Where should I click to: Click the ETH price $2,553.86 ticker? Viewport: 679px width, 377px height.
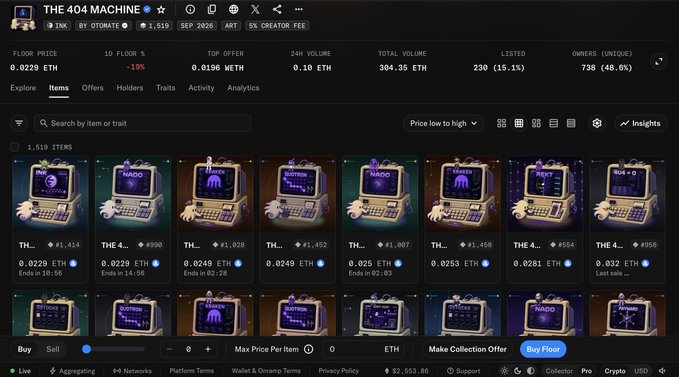406,371
